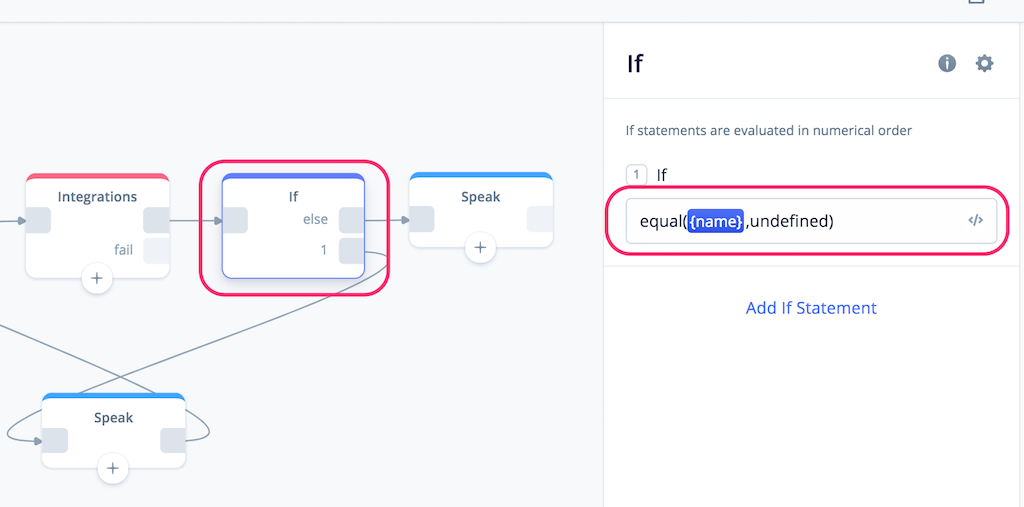Click the If block output port 1
This screenshot has width=1024, height=507.
(352, 251)
